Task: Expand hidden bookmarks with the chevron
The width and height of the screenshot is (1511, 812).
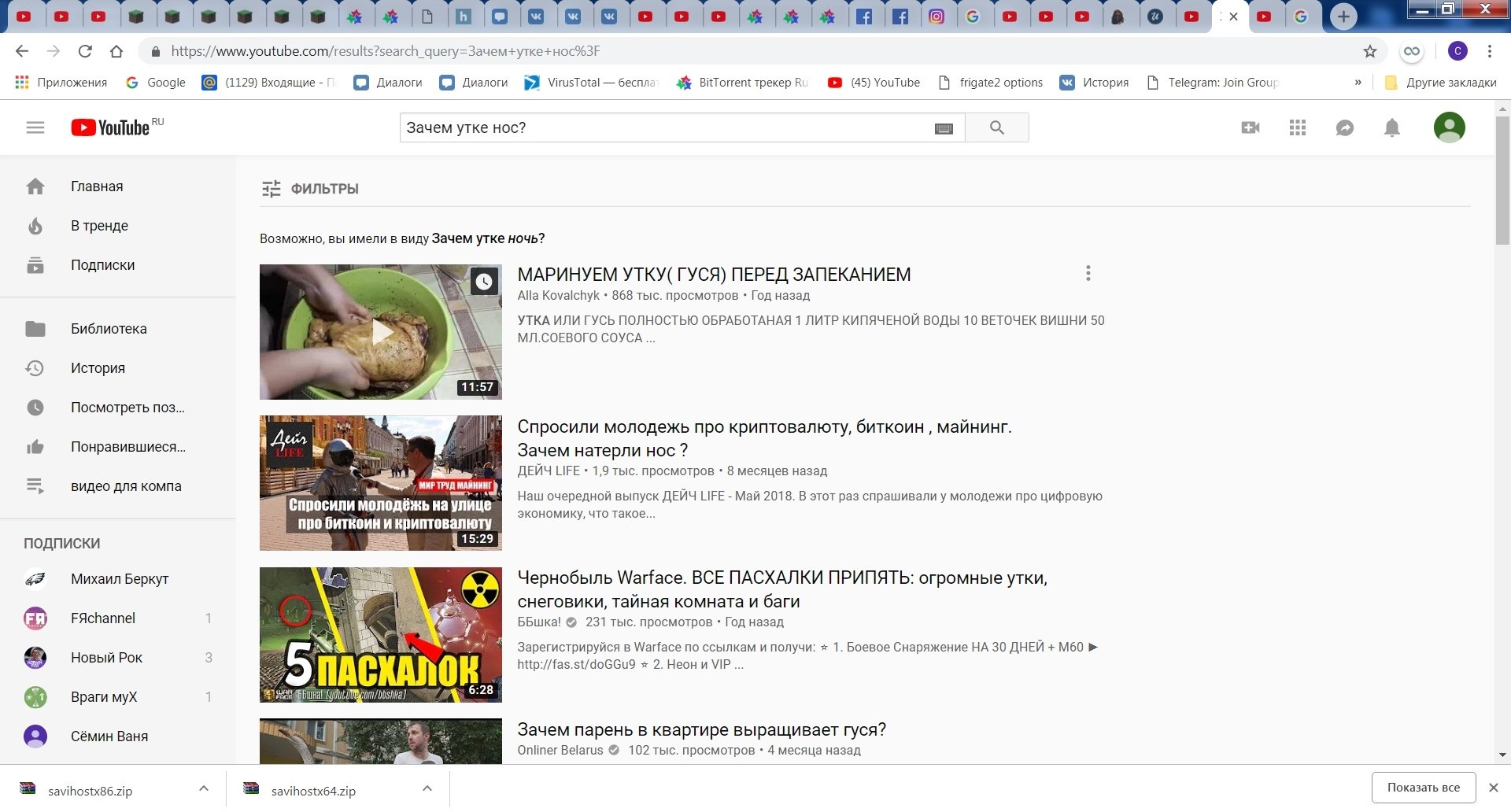Action: (x=1358, y=83)
